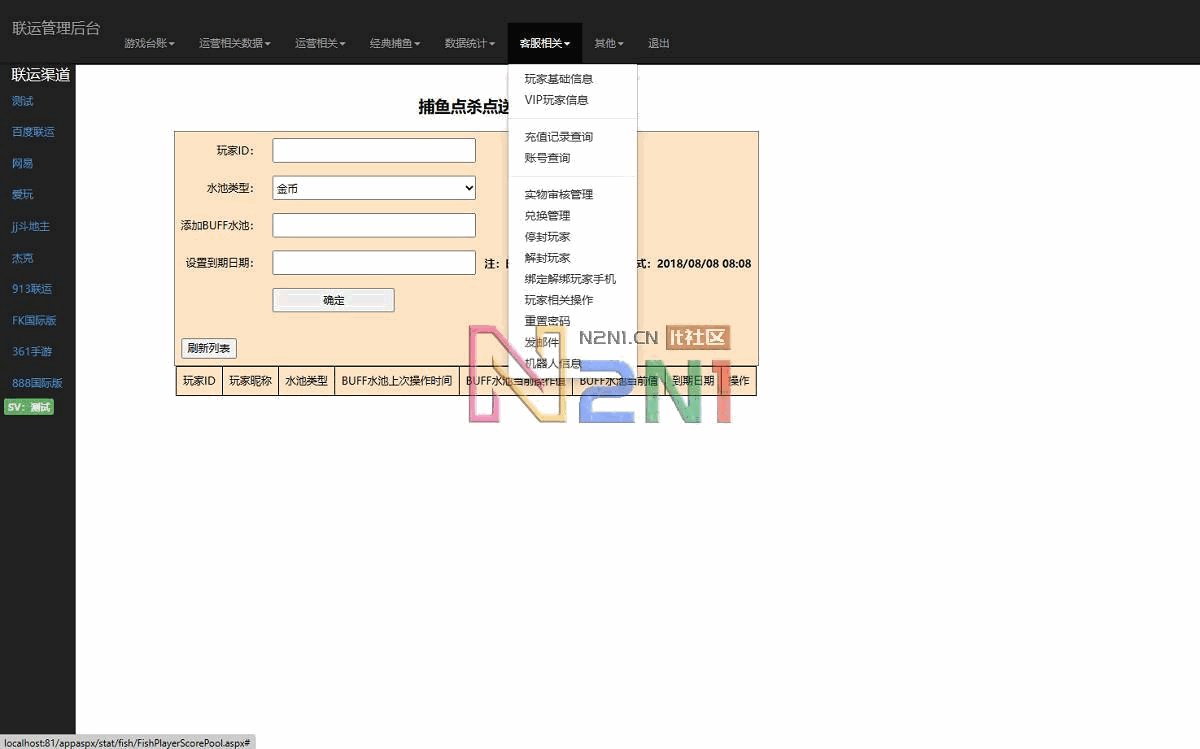This screenshot has height=749, width=1200.
Task: Open the 游戏台账 dropdown menu
Action: coord(150,43)
